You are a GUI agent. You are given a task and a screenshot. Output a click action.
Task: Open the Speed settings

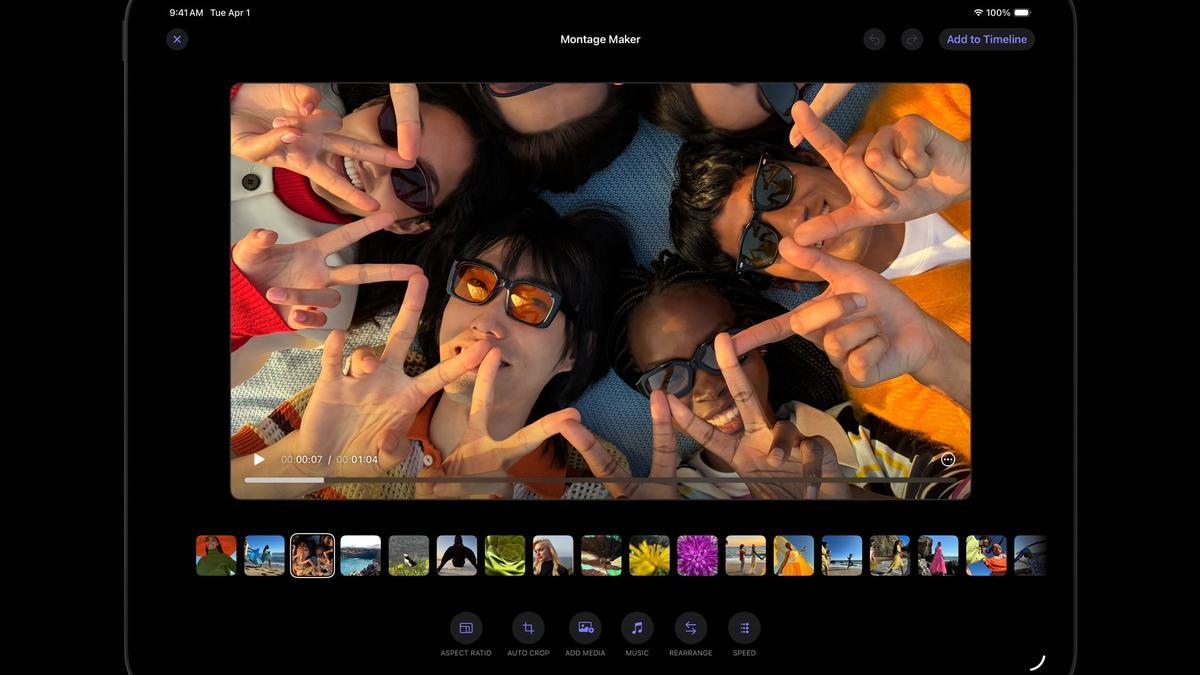point(744,628)
